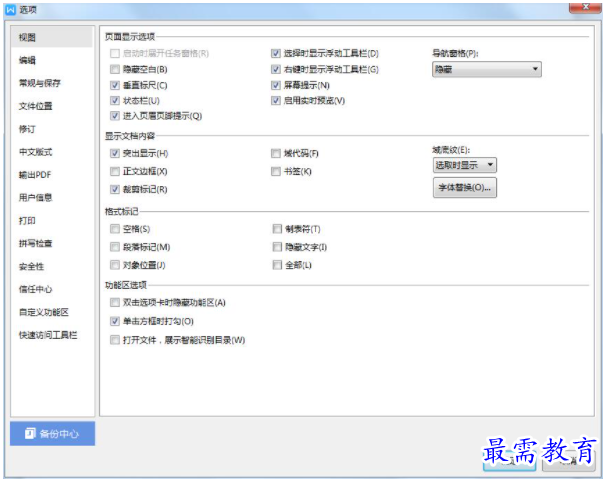605x482 pixels.
Task: Uncheck the 屏幕提示(N) option
Action: [x=275, y=85]
